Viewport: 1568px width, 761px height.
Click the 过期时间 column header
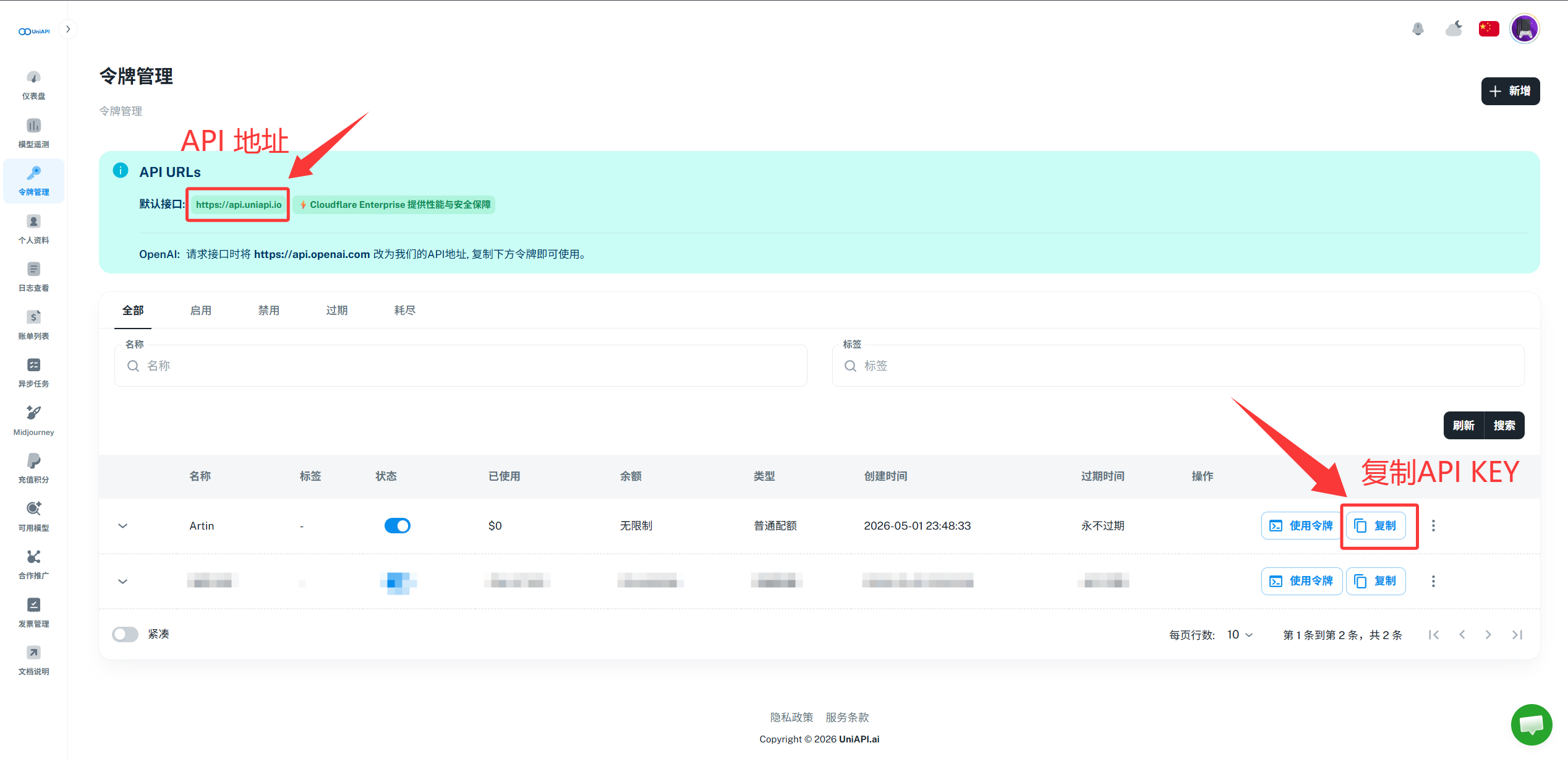pyautogui.click(x=1102, y=476)
